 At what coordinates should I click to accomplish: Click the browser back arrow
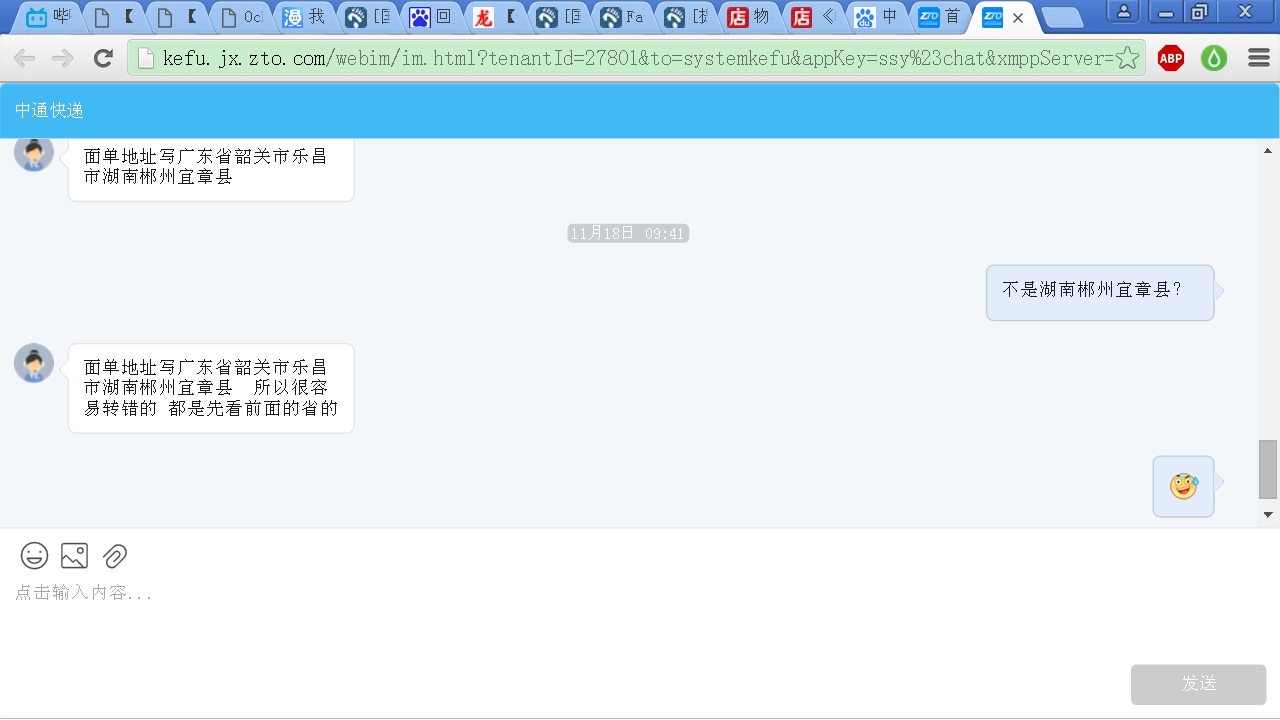(x=24, y=58)
